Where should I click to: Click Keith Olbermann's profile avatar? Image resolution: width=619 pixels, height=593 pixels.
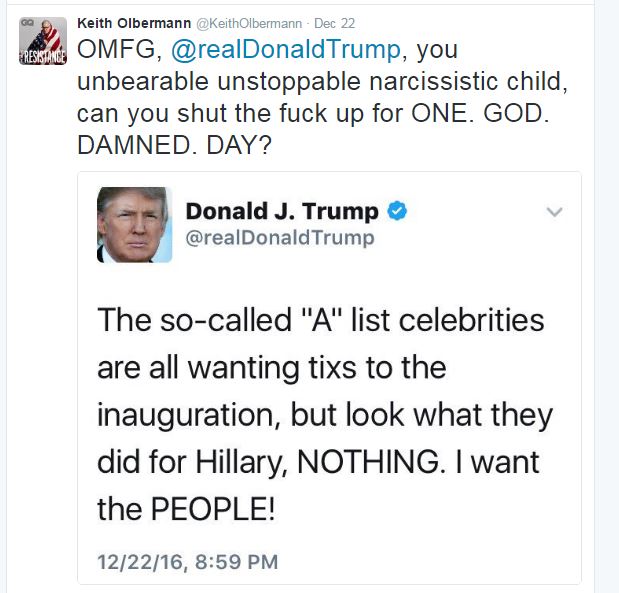point(42,41)
